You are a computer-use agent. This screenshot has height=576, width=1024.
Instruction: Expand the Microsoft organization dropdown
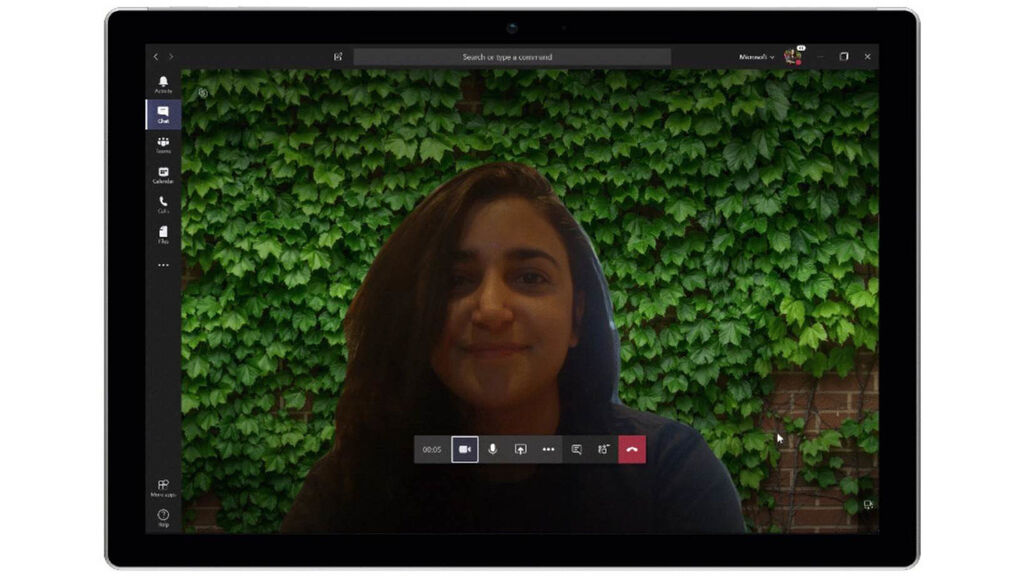(756, 57)
